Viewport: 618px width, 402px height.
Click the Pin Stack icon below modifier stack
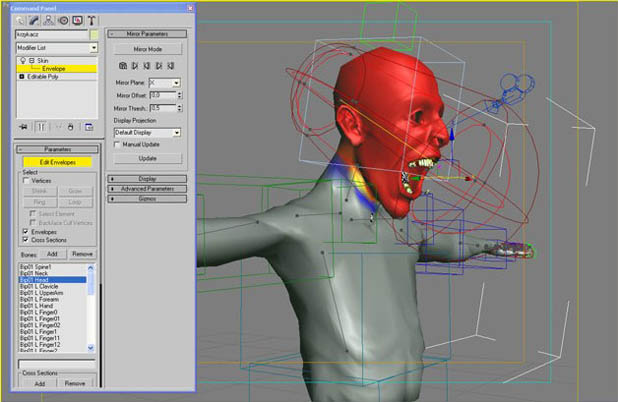23,127
